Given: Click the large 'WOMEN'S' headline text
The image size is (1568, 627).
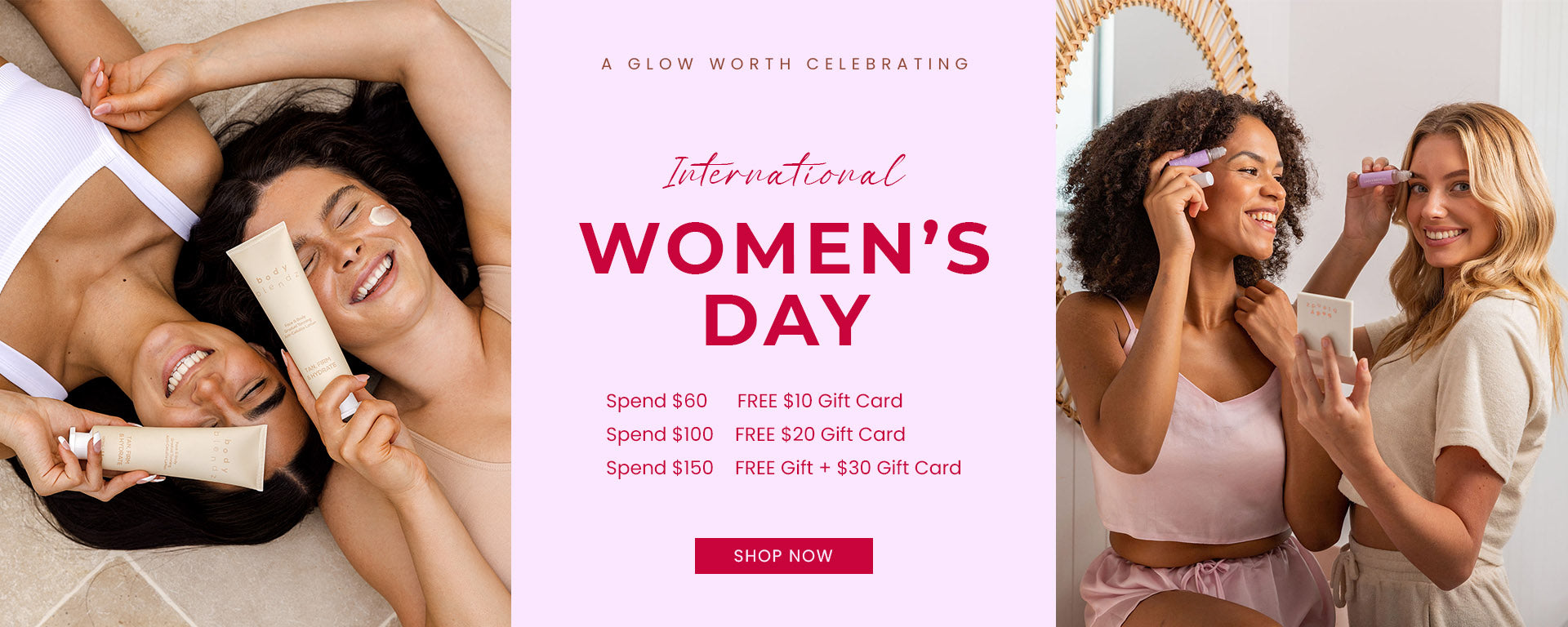Looking at the screenshot, I should (784, 247).
